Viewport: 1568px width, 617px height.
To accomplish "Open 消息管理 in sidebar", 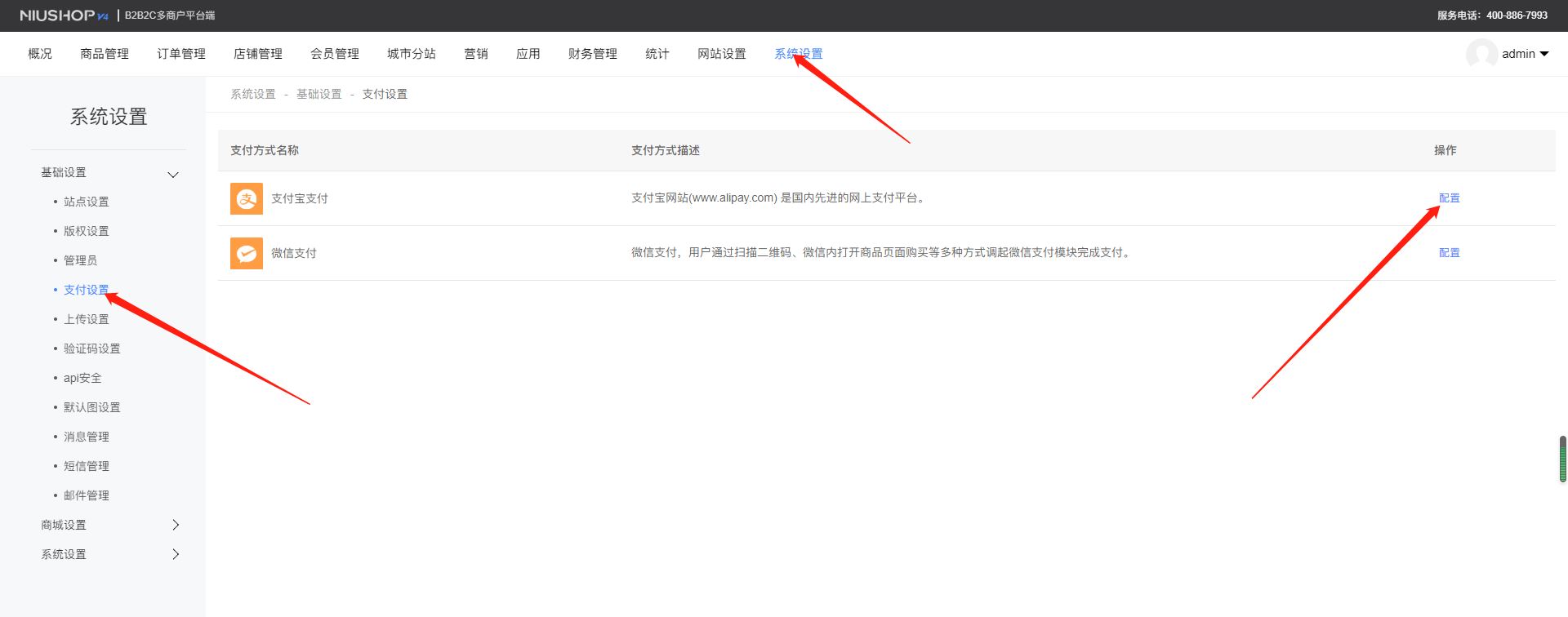I will [x=87, y=437].
